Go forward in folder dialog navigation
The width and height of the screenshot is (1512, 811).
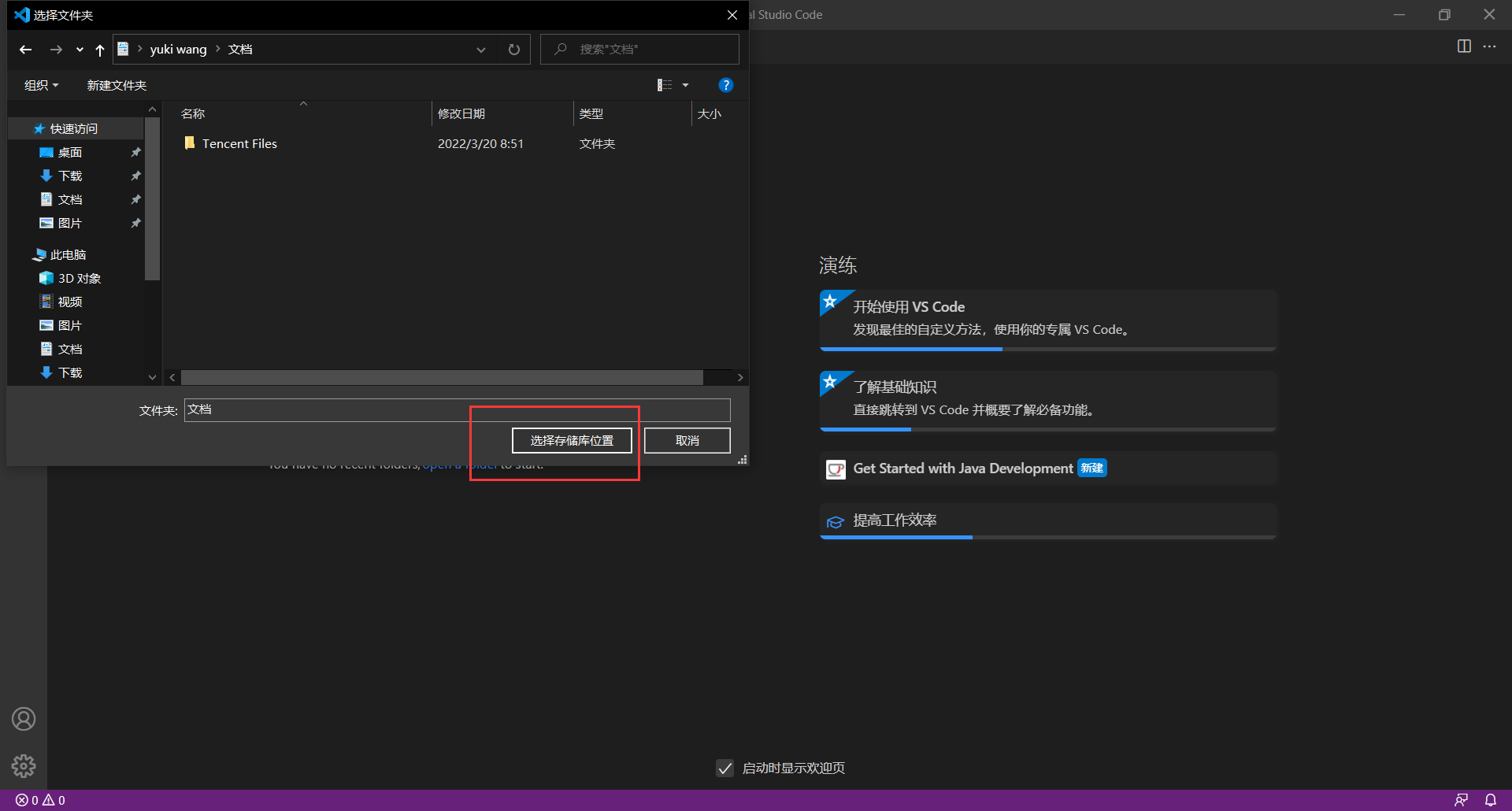pyautogui.click(x=56, y=50)
